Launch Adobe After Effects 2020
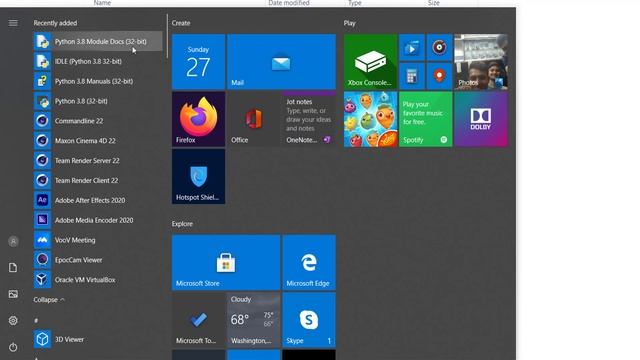Viewport: 640px width, 360px height. coord(98,200)
